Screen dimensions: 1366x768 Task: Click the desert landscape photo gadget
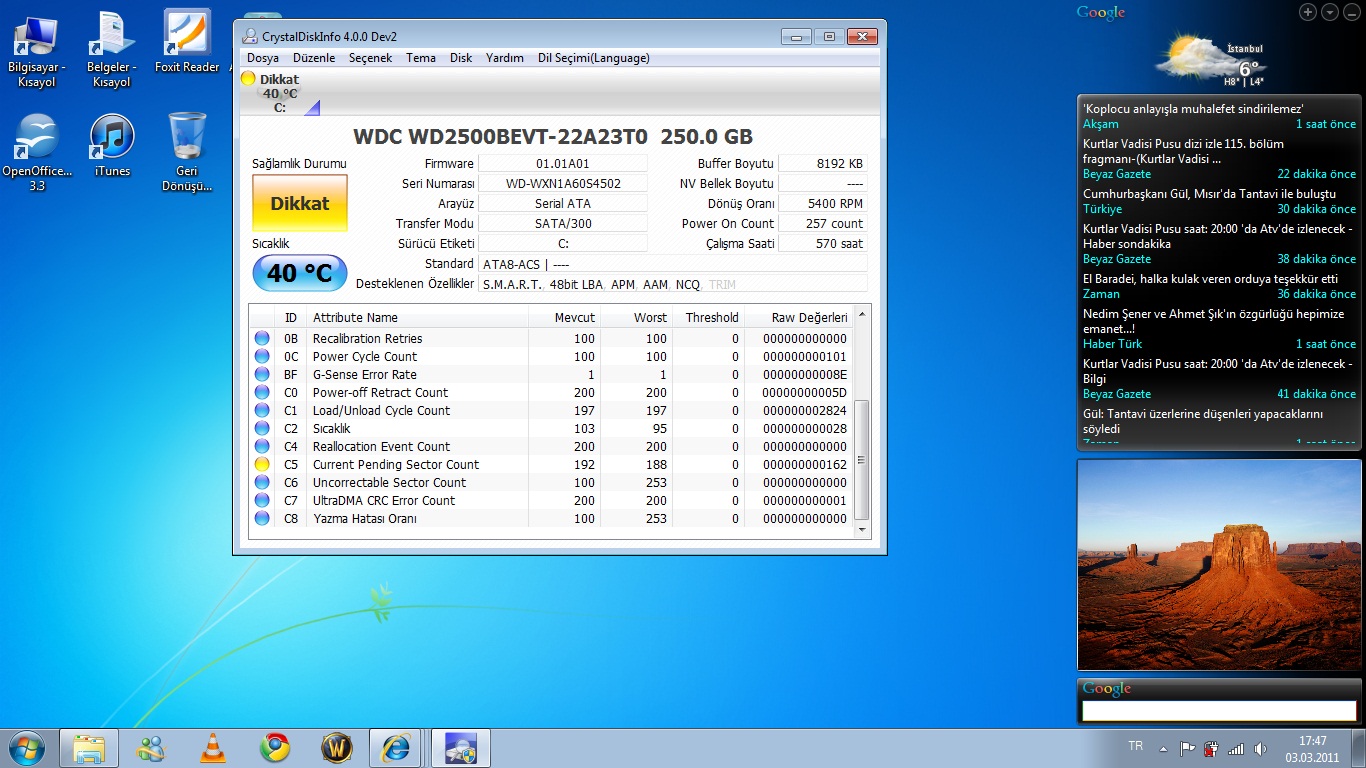tap(1219, 564)
